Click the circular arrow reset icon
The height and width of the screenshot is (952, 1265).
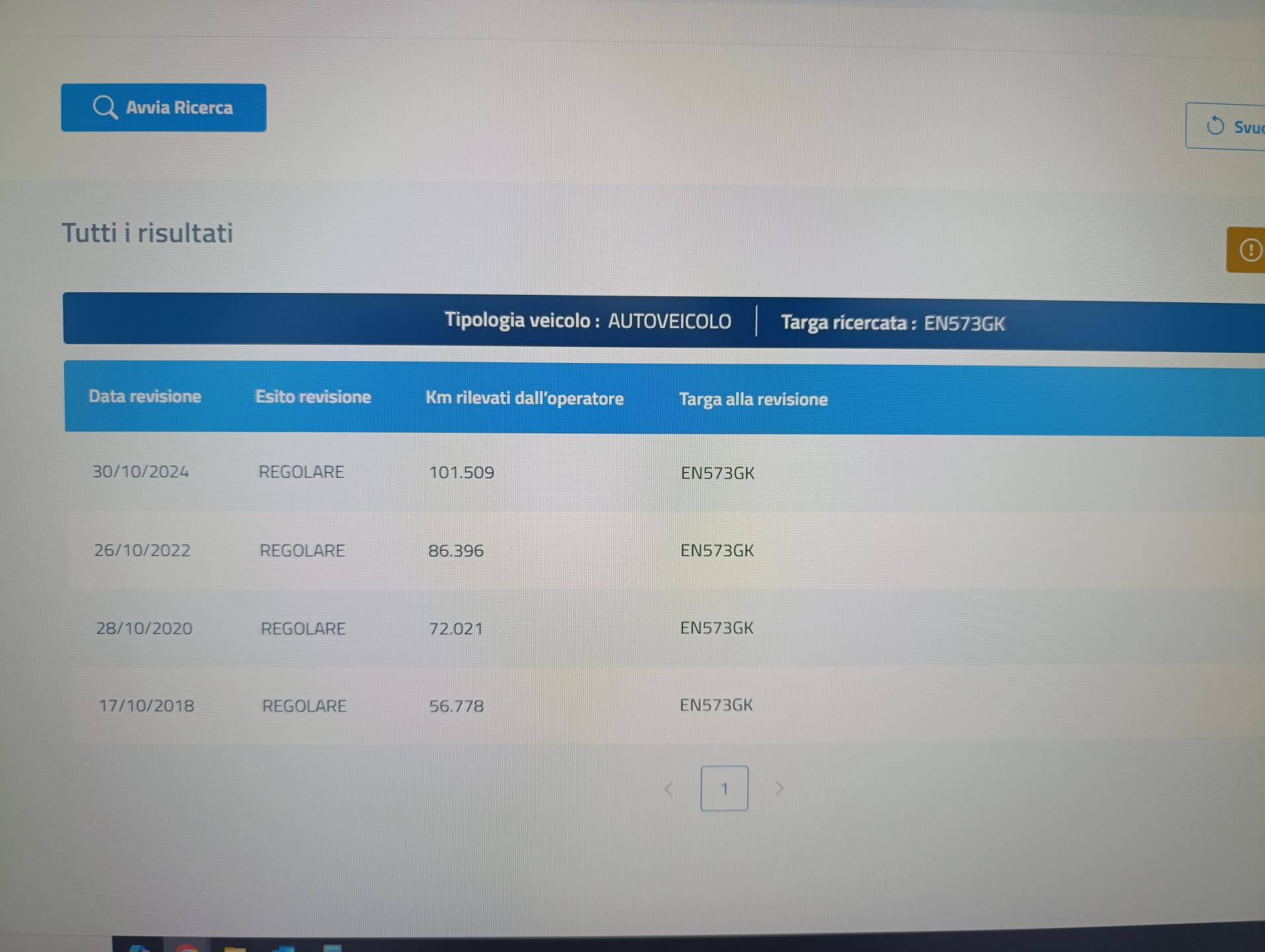click(x=1215, y=126)
